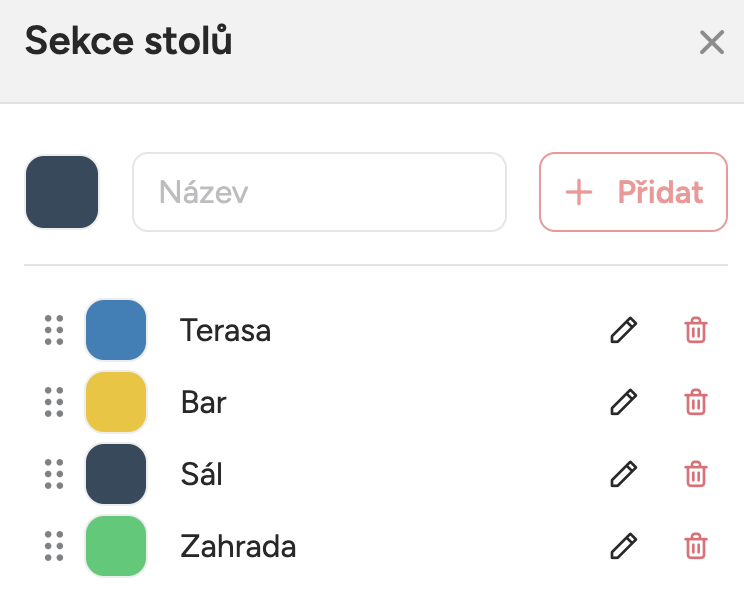The width and height of the screenshot is (744, 596).
Task: Focus the Název input field
Action: [319, 192]
